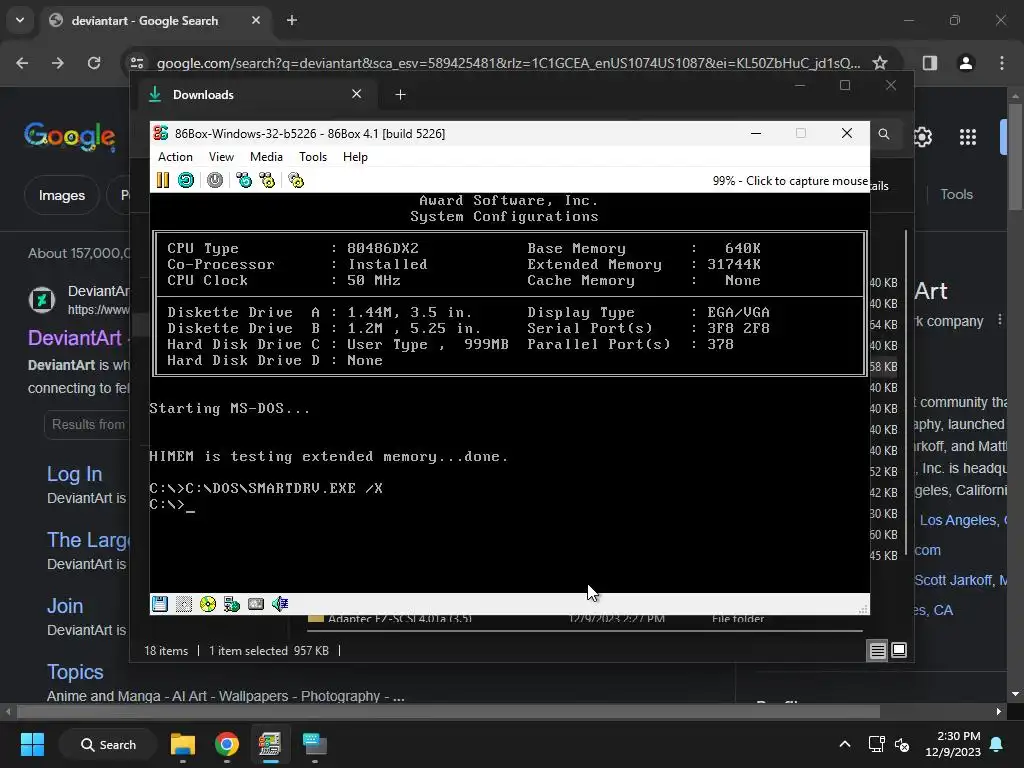The height and width of the screenshot is (768, 1024).
Task: Click the sound speaker status icon in 86Box
Action: coord(280,604)
